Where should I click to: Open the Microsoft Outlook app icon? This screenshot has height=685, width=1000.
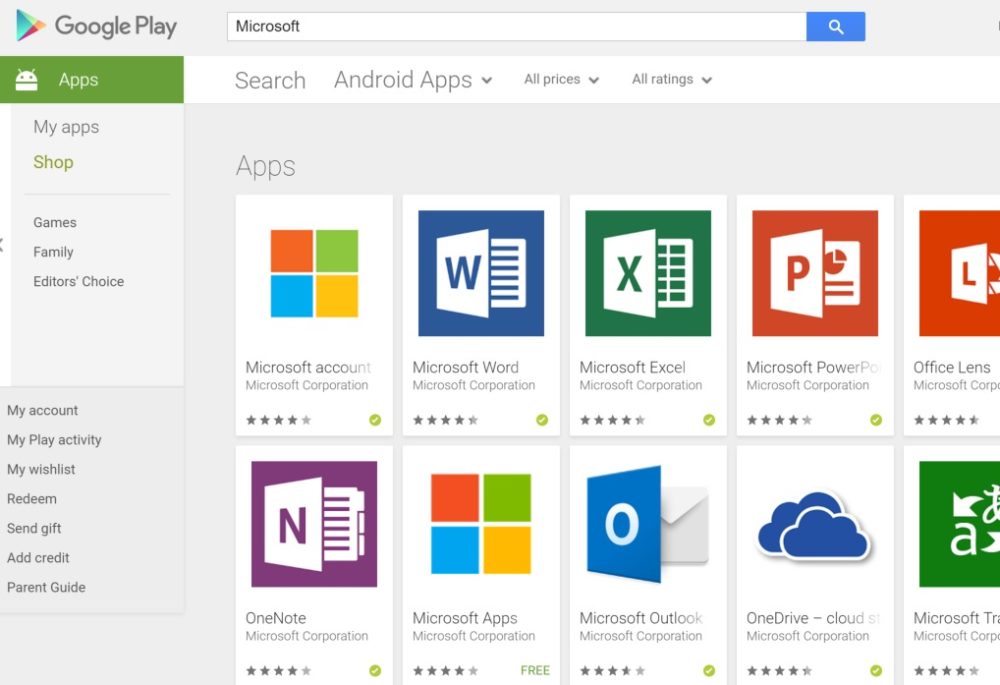tap(648, 524)
